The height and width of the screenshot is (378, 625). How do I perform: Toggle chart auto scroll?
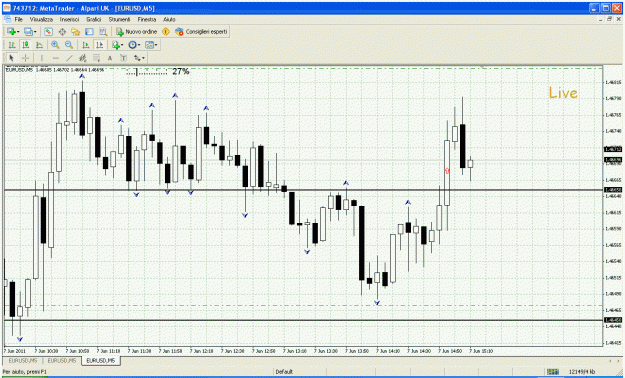[x=86, y=45]
